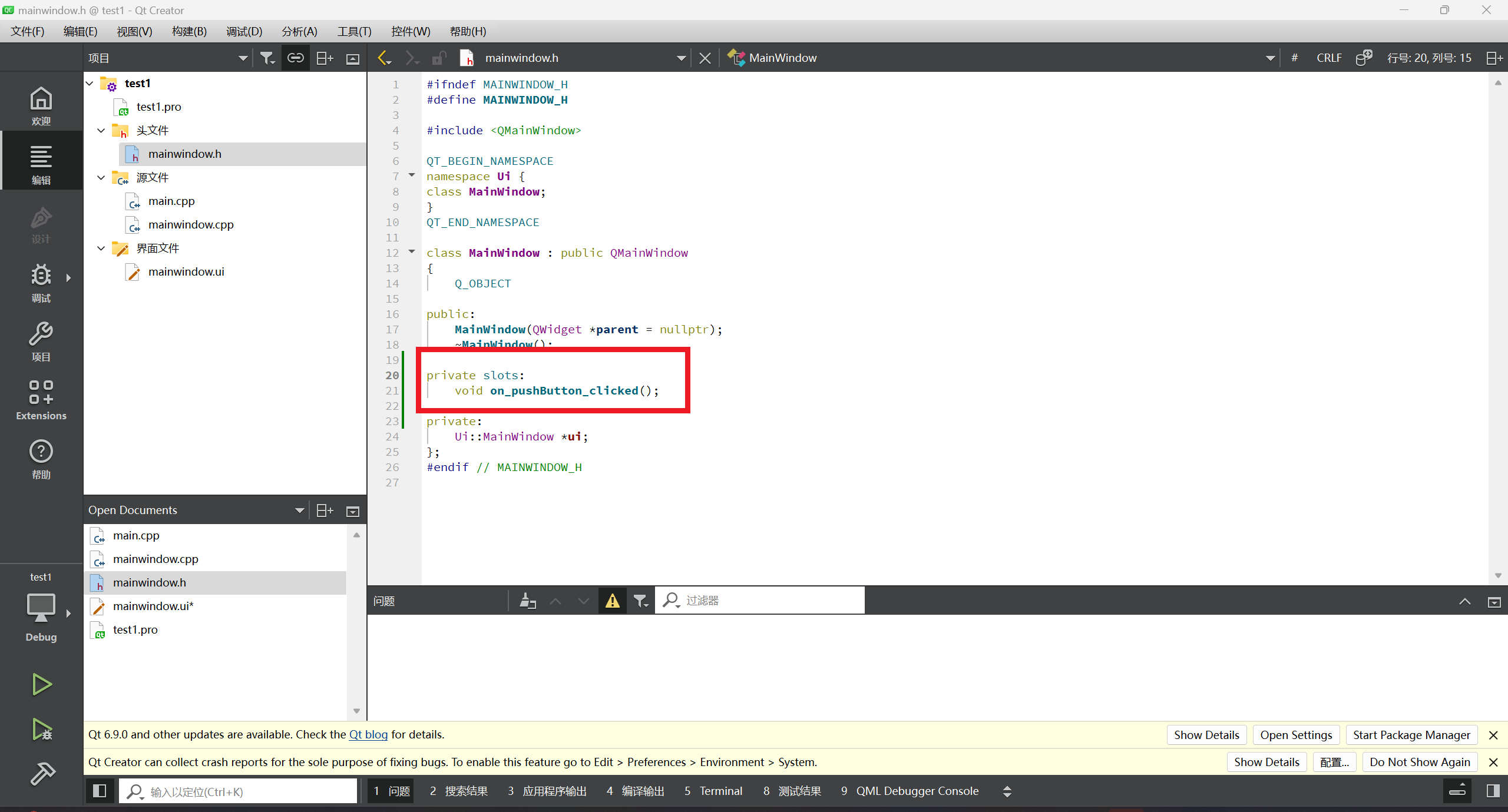
Task: Open the Welcome (欢迎) home mode
Action: click(41, 106)
